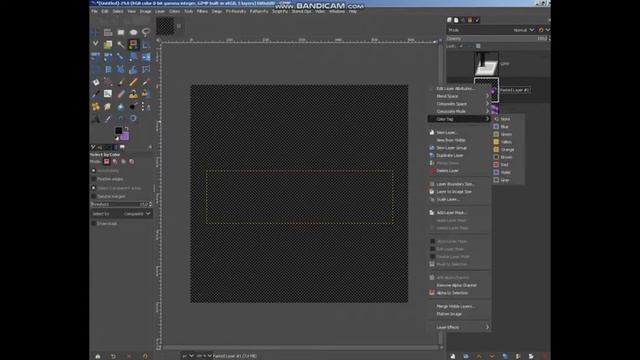Viewport: 640px width, 360px height.
Task: Select the Eraser tool in the toolbox
Action: pos(121,94)
